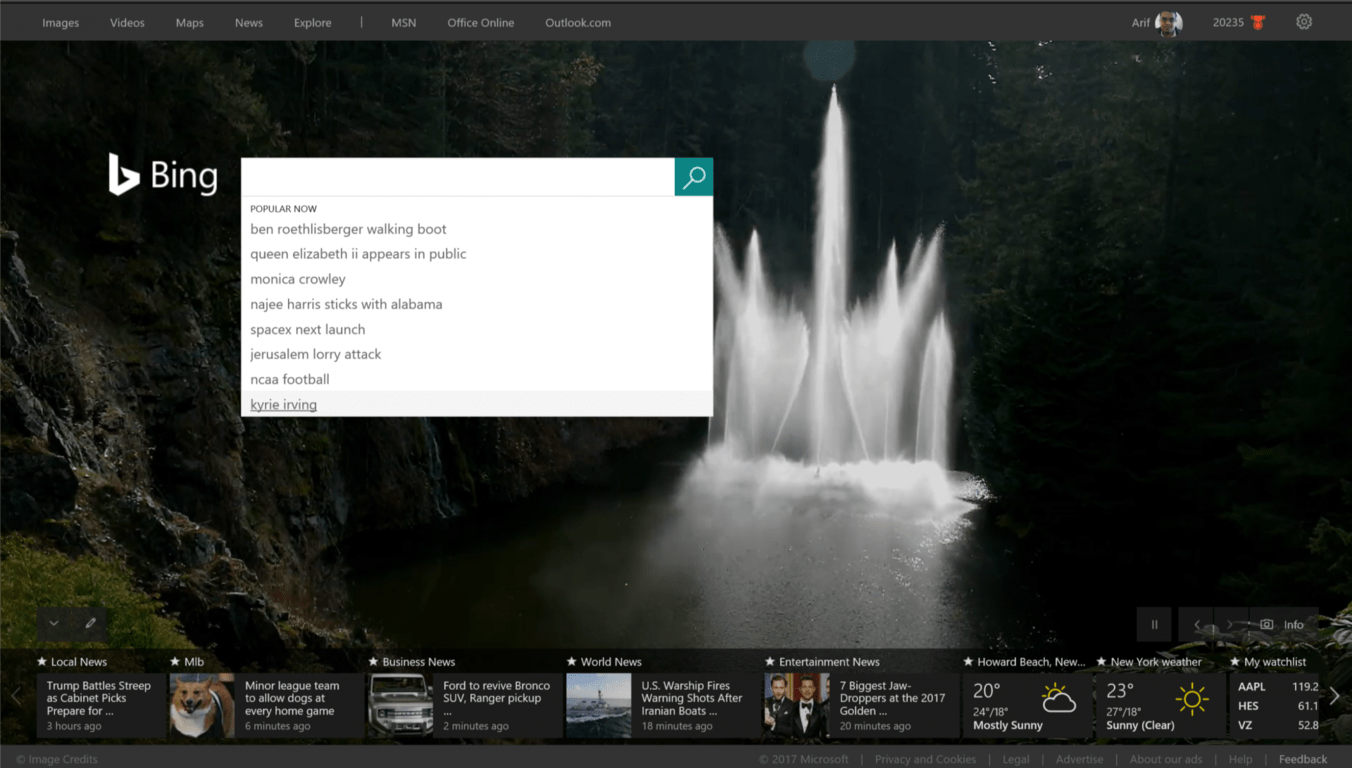
Task: Open the Ford Bronco truck thumbnail
Action: [x=400, y=705]
